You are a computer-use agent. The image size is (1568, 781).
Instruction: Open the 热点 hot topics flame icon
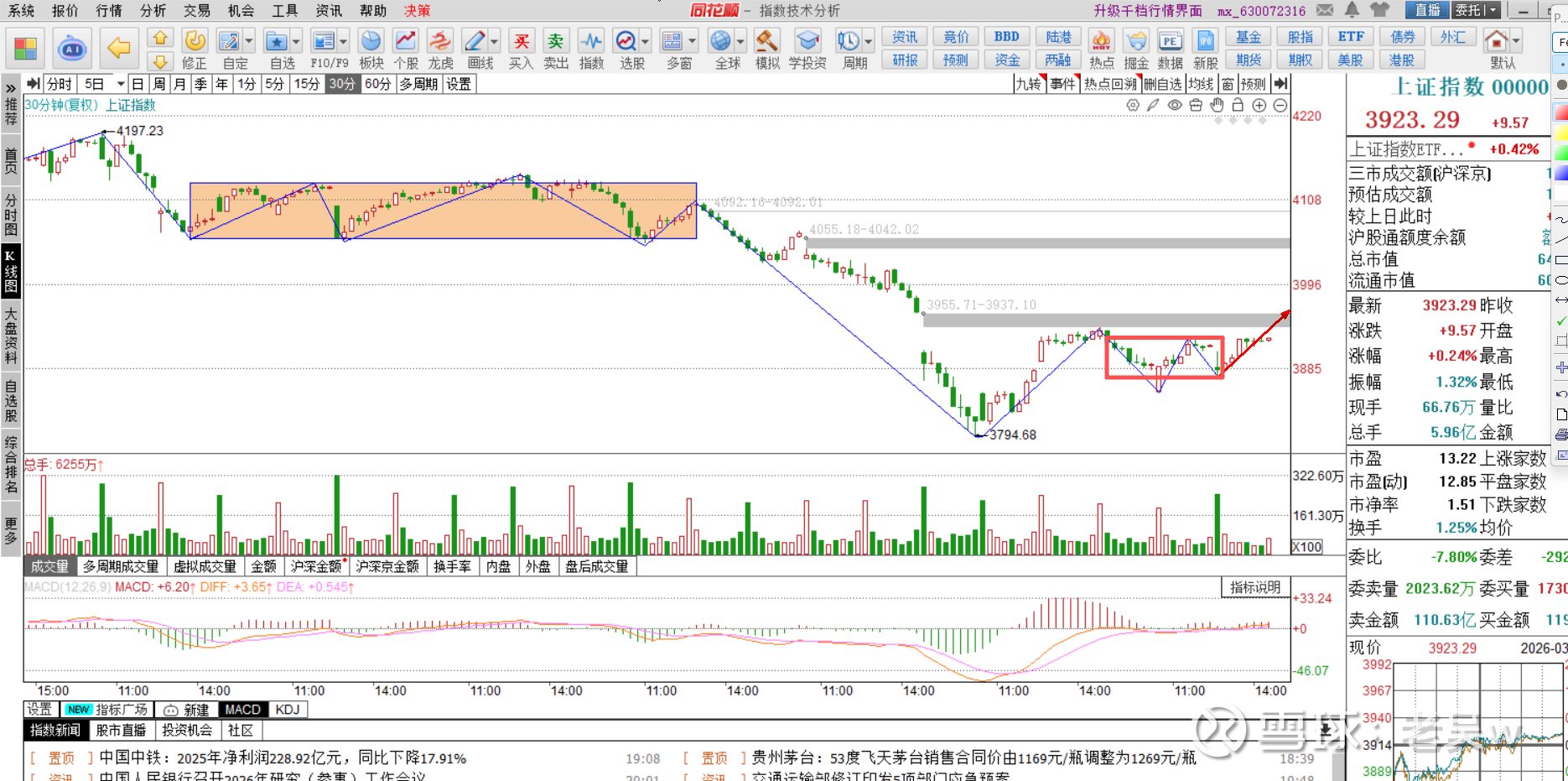point(1101,49)
